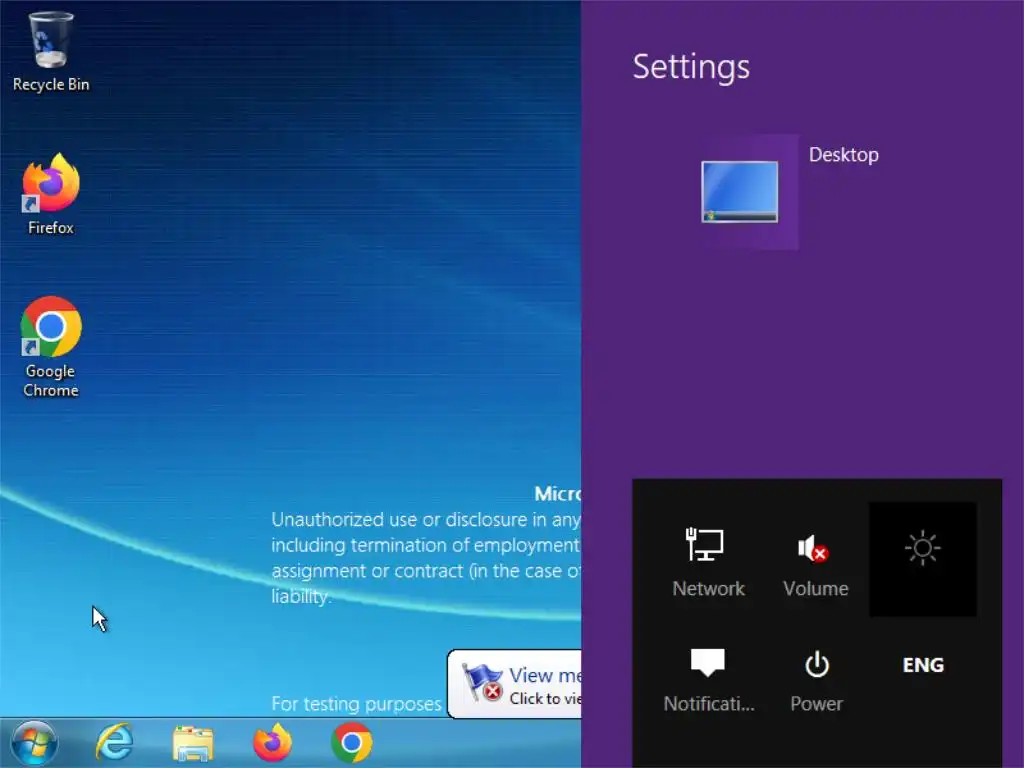
Task: Launch Firefox from the taskbar
Action: coord(272,743)
